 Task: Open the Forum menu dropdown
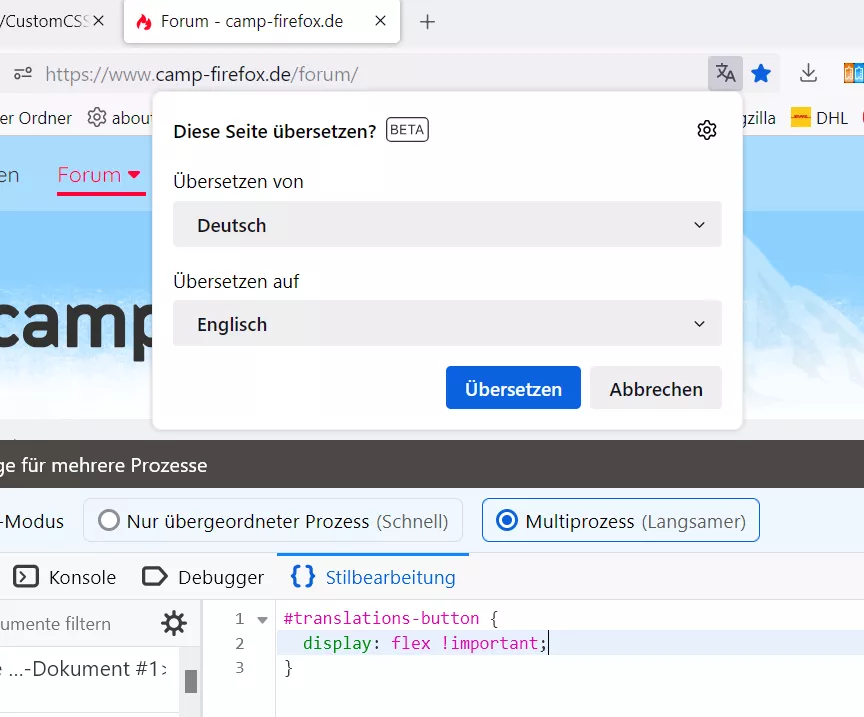(x=99, y=175)
